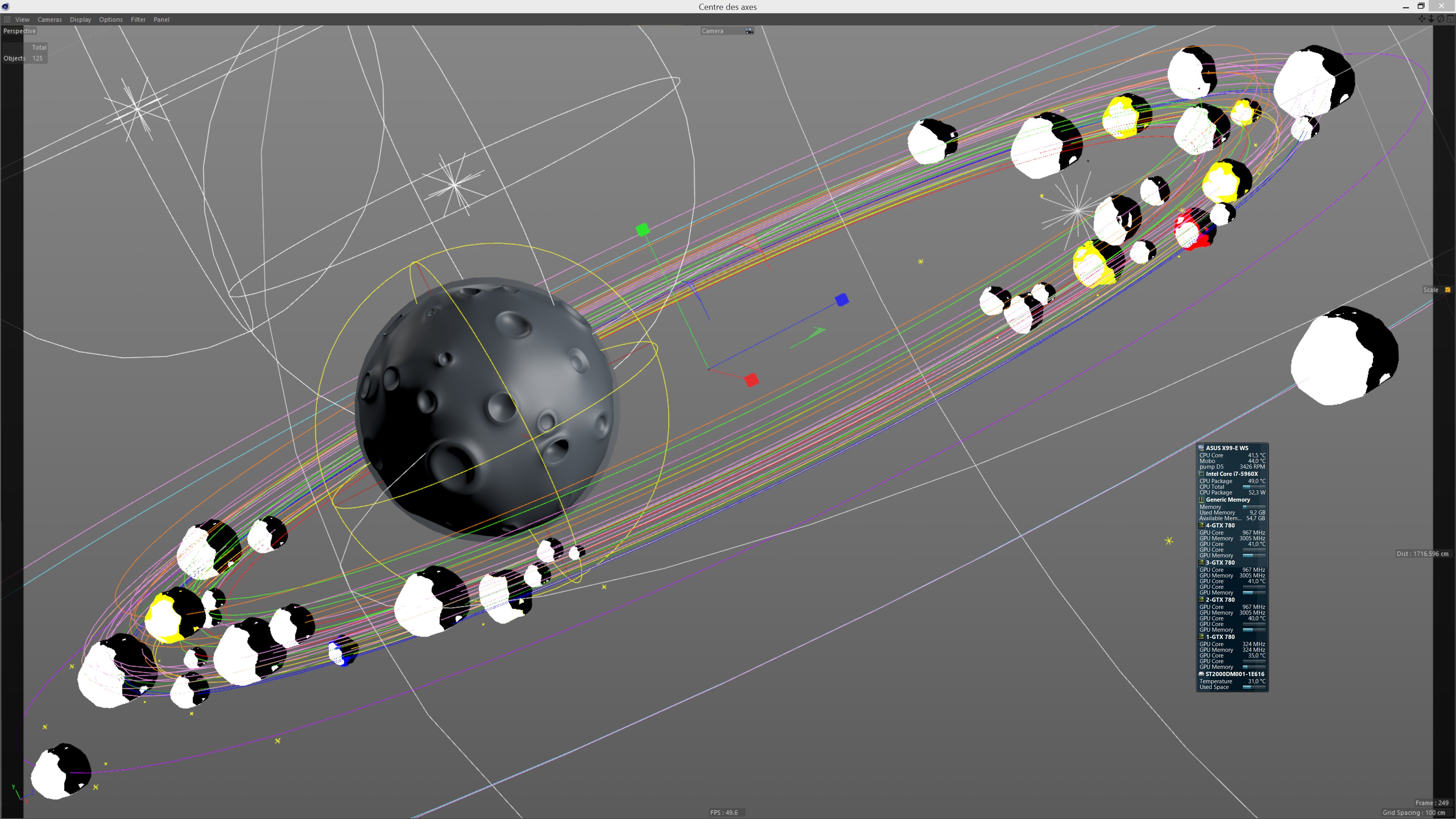Select the blue Z-axis scale handle
This screenshot has height=819, width=1456.
(x=842, y=300)
